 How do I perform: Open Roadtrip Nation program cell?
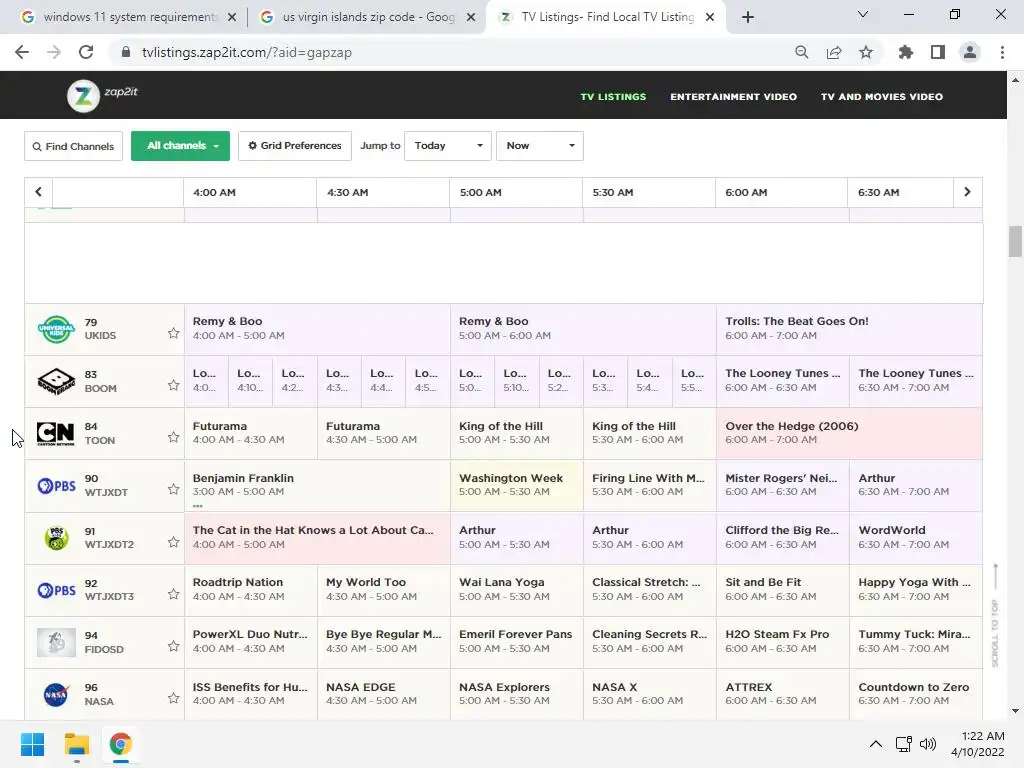251,590
